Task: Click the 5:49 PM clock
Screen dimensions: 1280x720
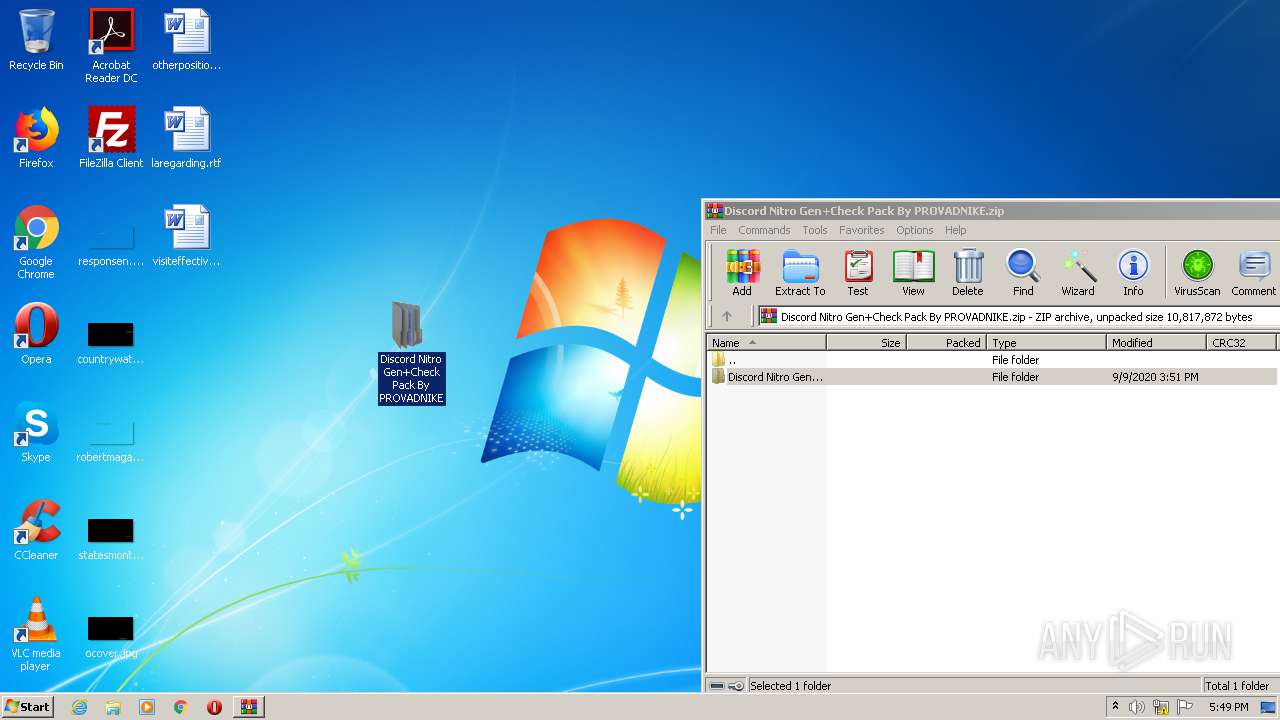Action: pyautogui.click(x=1228, y=707)
